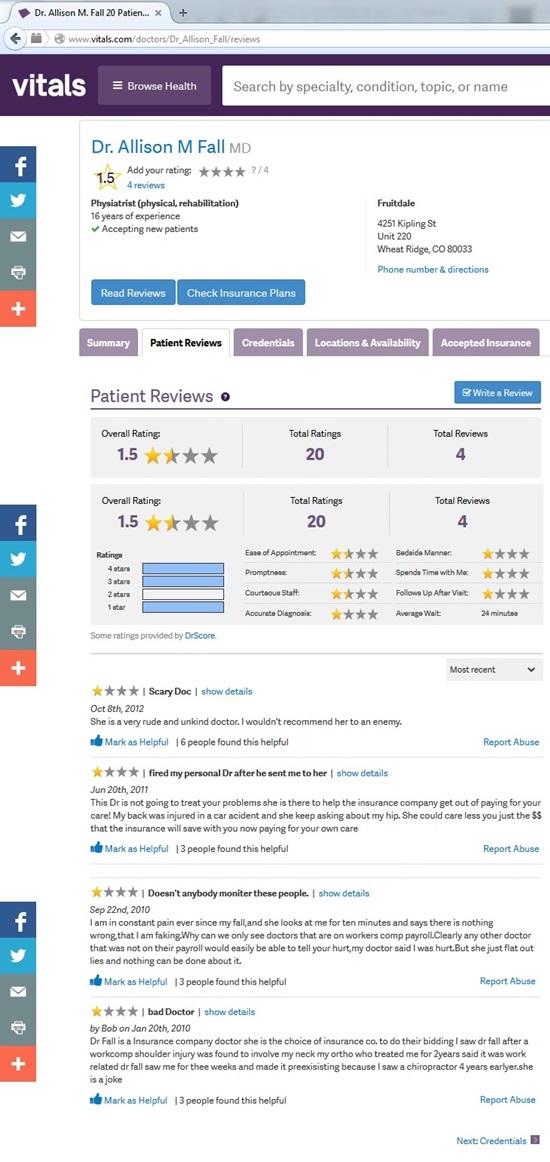Click the thumbs-up icon on Scary Doc review

click(x=96, y=741)
